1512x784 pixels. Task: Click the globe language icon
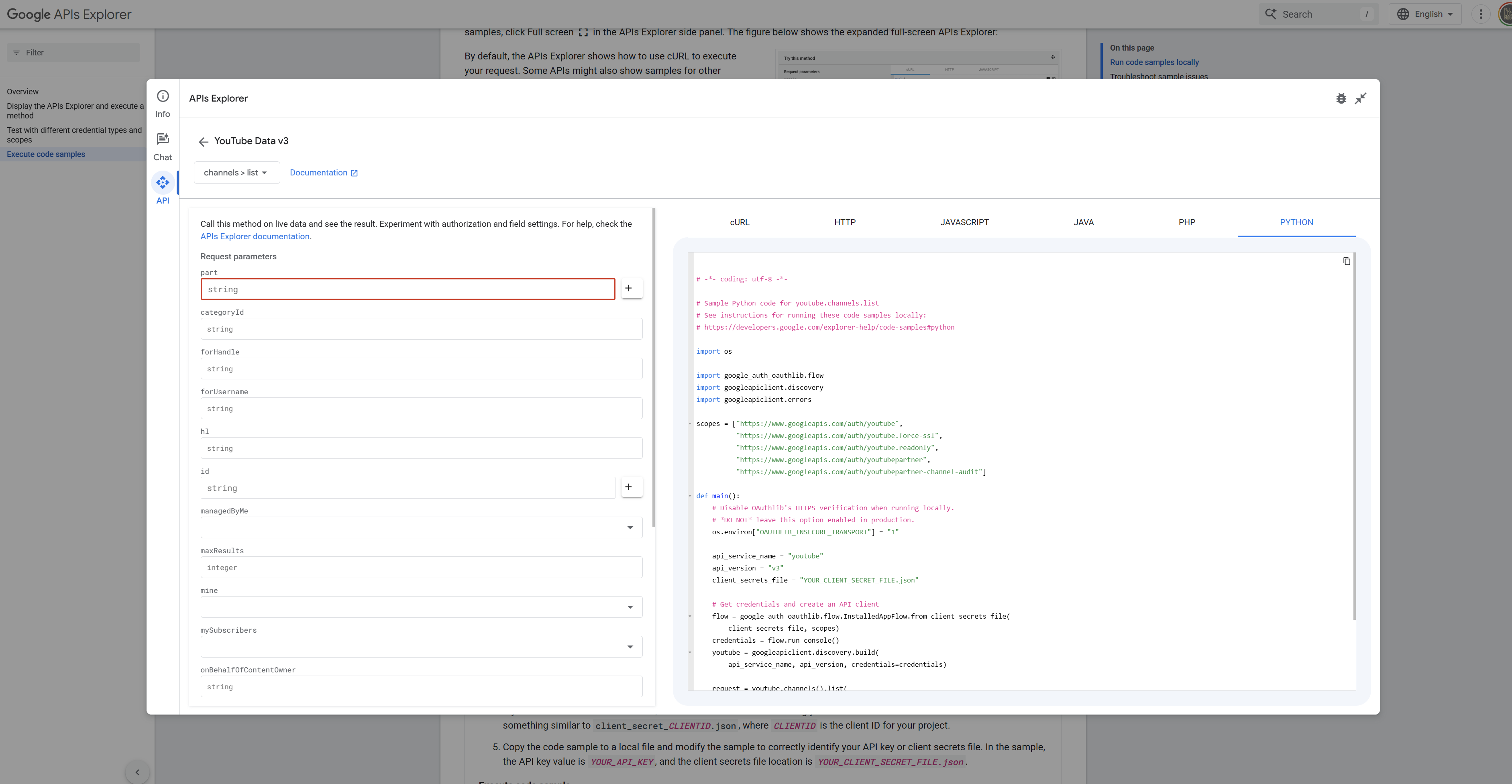tap(1403, 14)
